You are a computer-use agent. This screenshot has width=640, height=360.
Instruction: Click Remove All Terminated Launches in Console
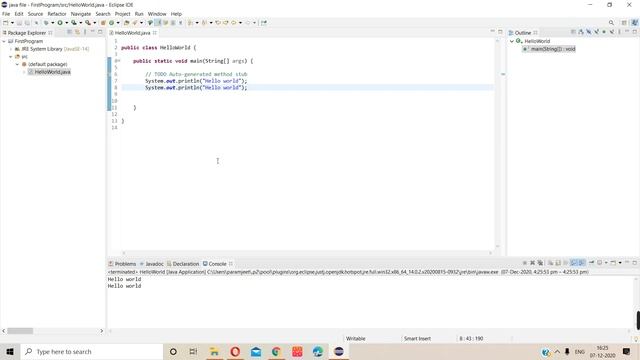pyautogui.click(x=540, y=263)
